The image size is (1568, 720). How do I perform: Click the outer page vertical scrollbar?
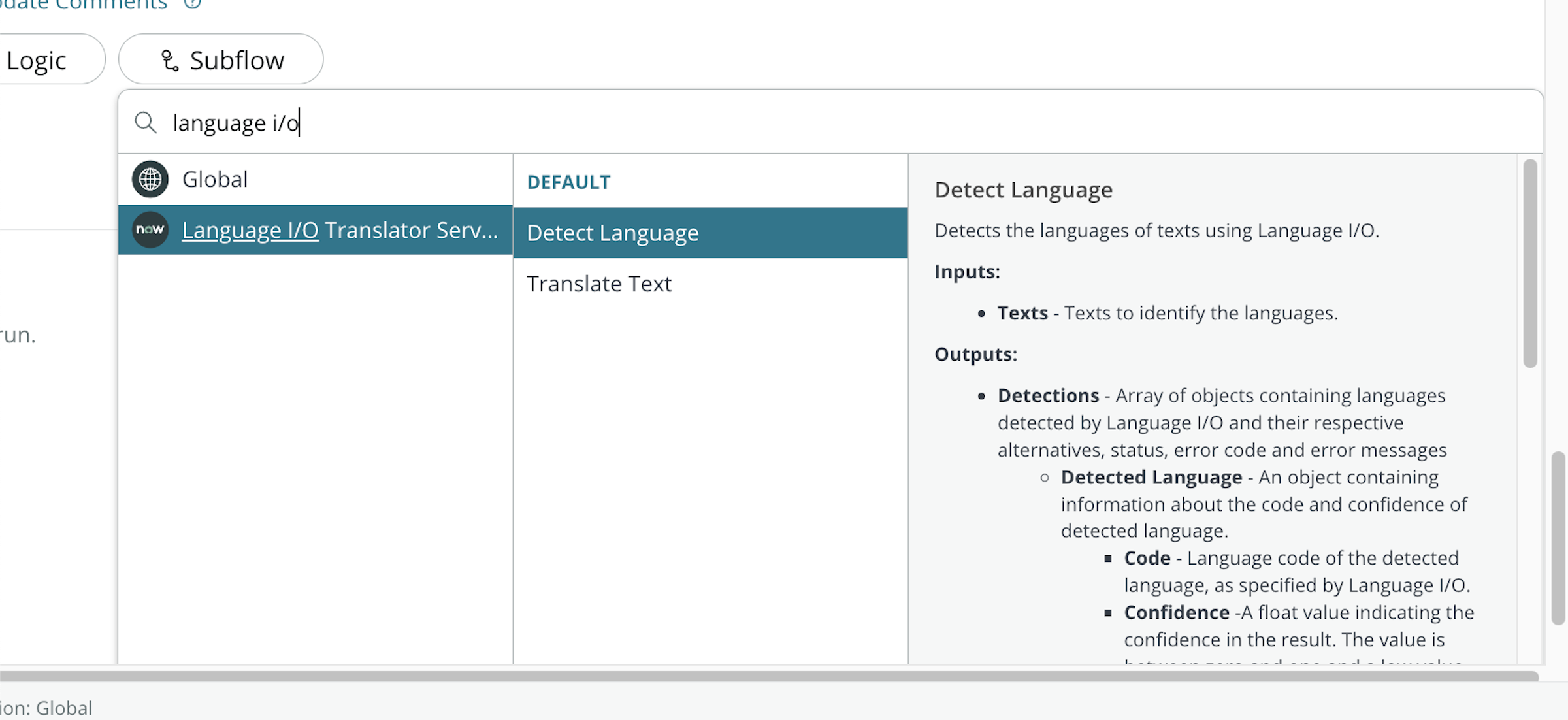tap(1558, 537)
